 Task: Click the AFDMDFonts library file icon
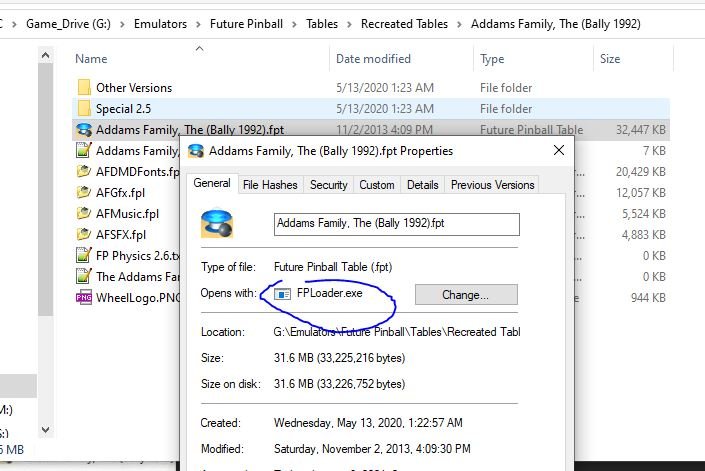click(84, 171)
